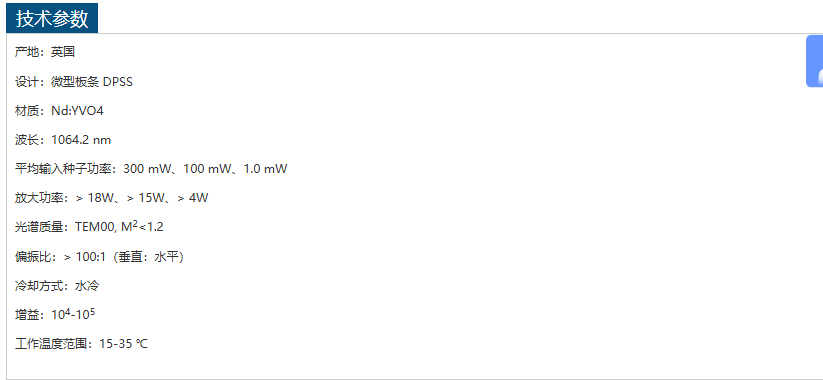
Task: Select the 15-35 ℃ temperature range
Action: pyautogui.click(x=124, y=344)
